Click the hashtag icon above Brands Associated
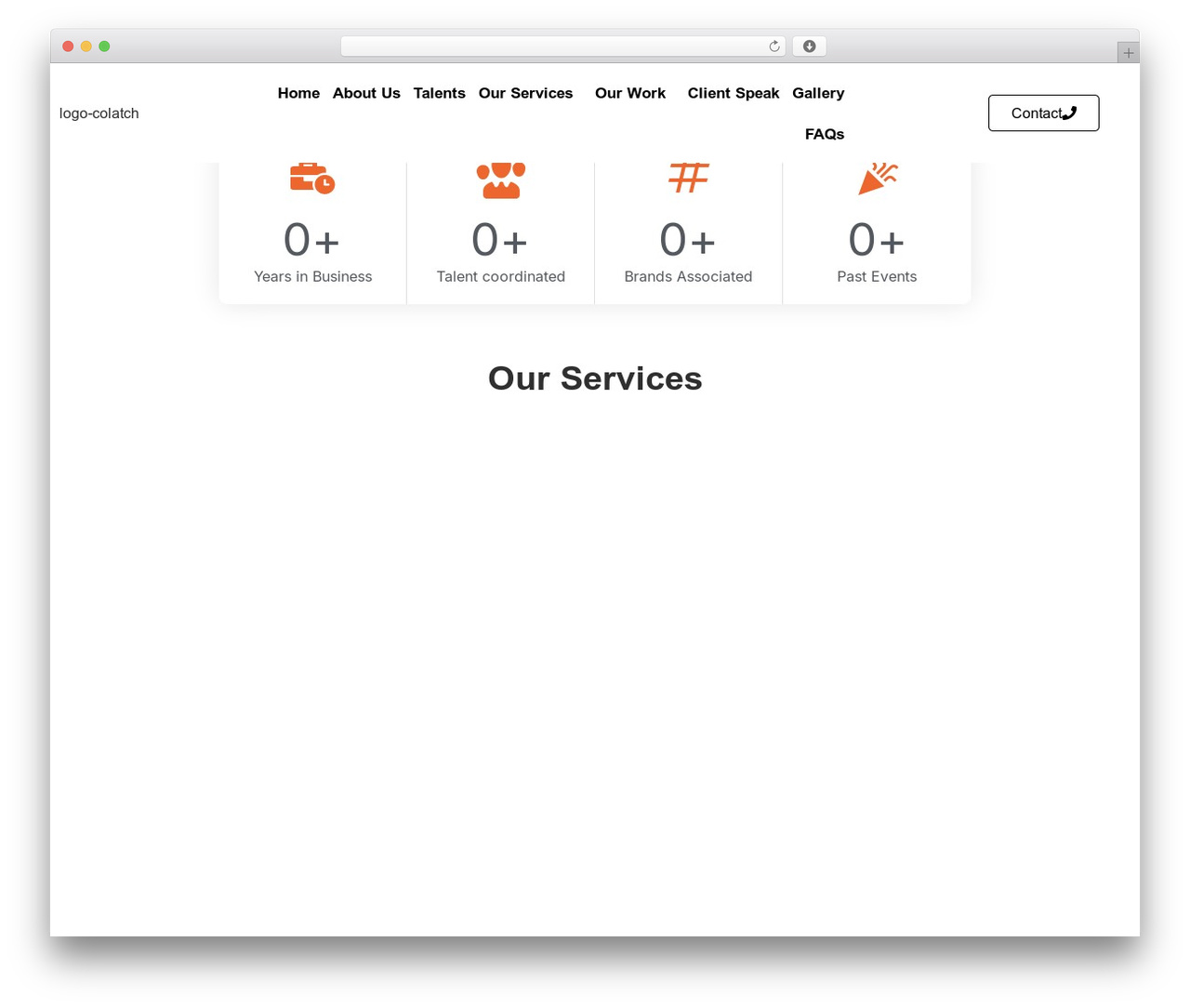This screenshot has height=1008, width=1190. pos(689,178)
